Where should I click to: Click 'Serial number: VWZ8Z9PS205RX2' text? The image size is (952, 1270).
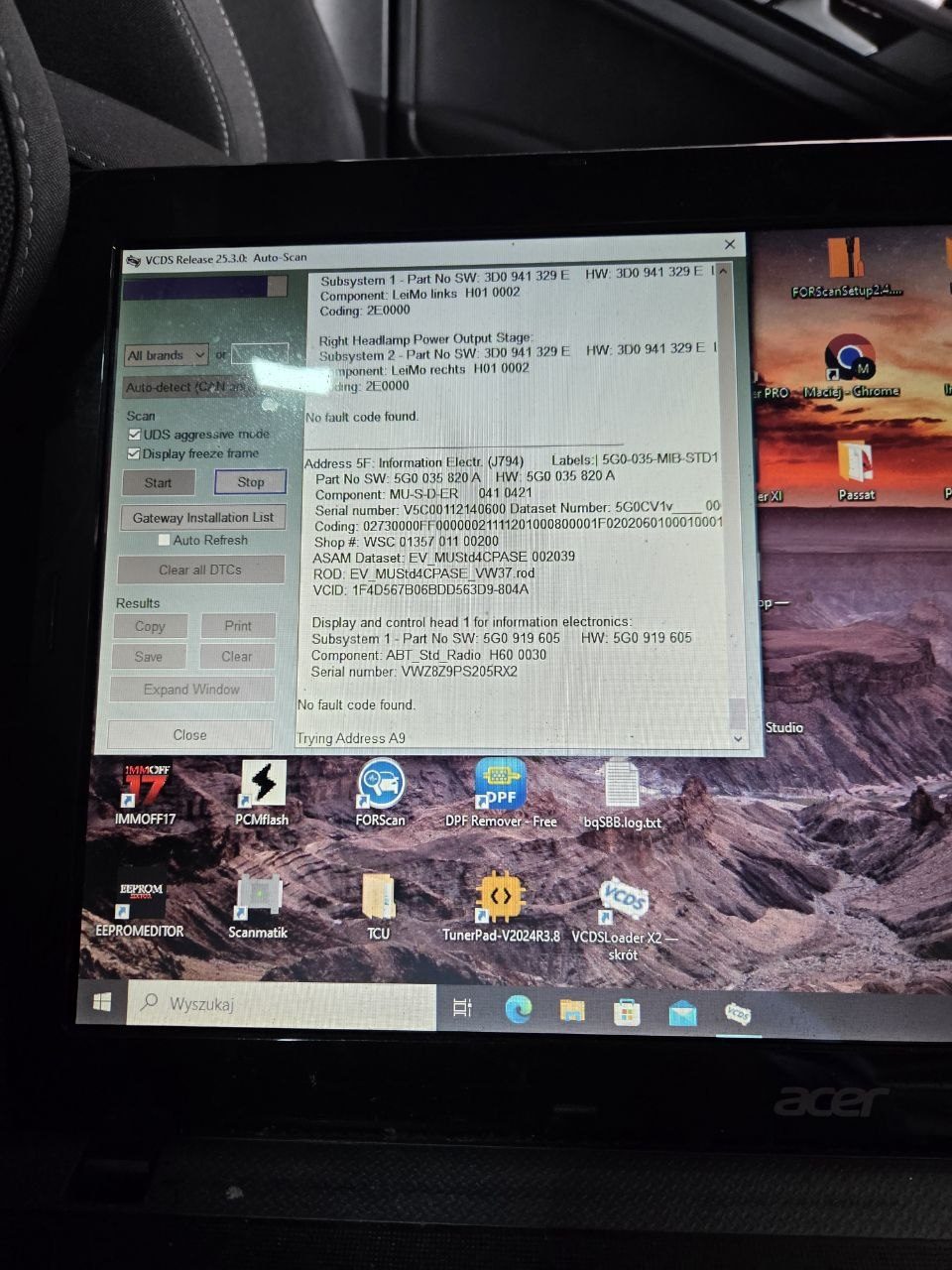click(414, 672)
